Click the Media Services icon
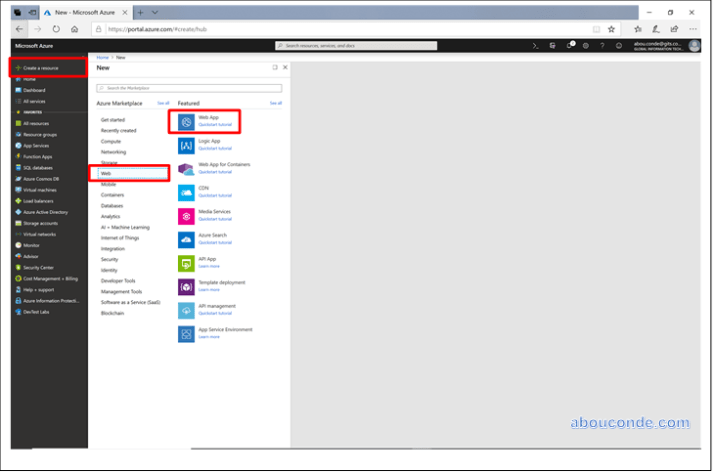The image size is (714, 472). 186,216
